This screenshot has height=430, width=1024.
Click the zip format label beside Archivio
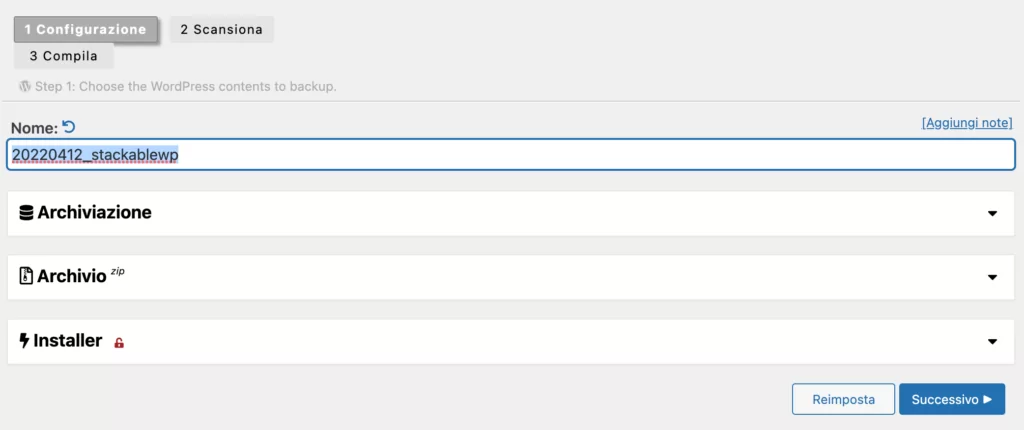click(x=118, y=270)
